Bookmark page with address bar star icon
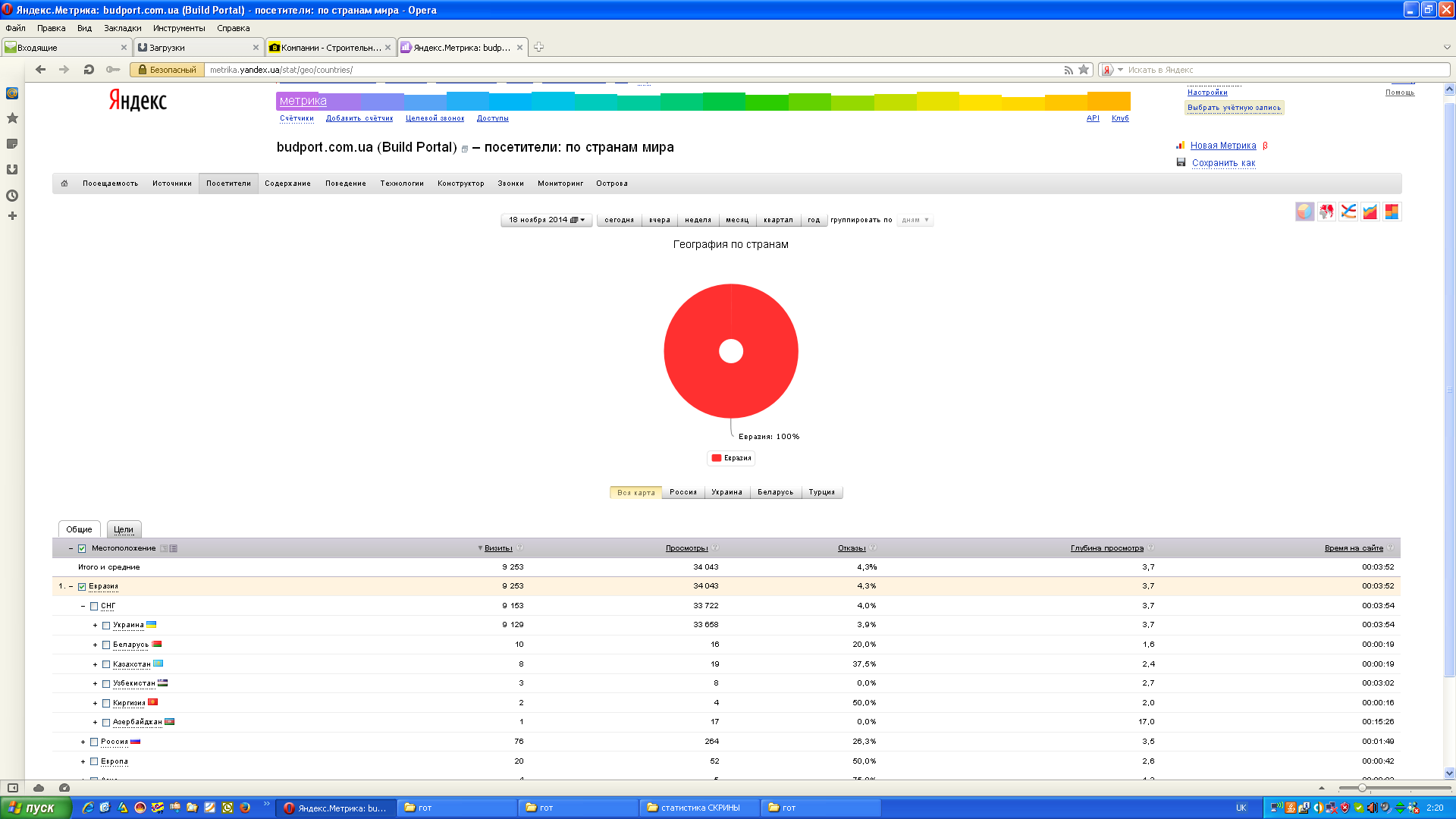The height and width of the screenshot is (819, 1456). (x=1084, y=70)
